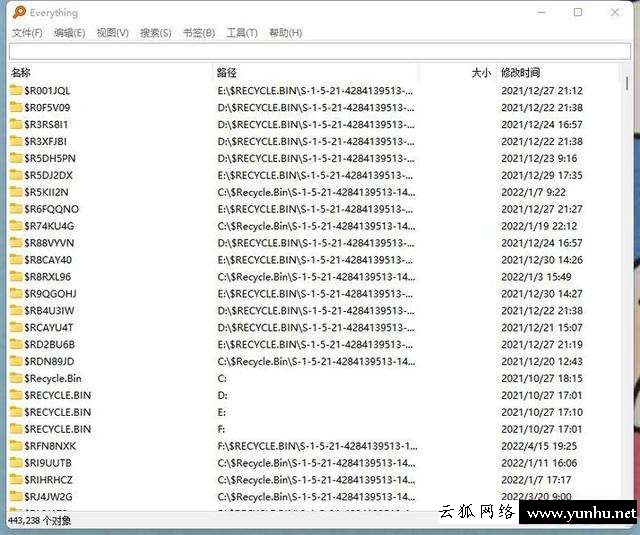The image size is (640, 535).
Task: Click the Everything search input box
Action: point(320,51)
